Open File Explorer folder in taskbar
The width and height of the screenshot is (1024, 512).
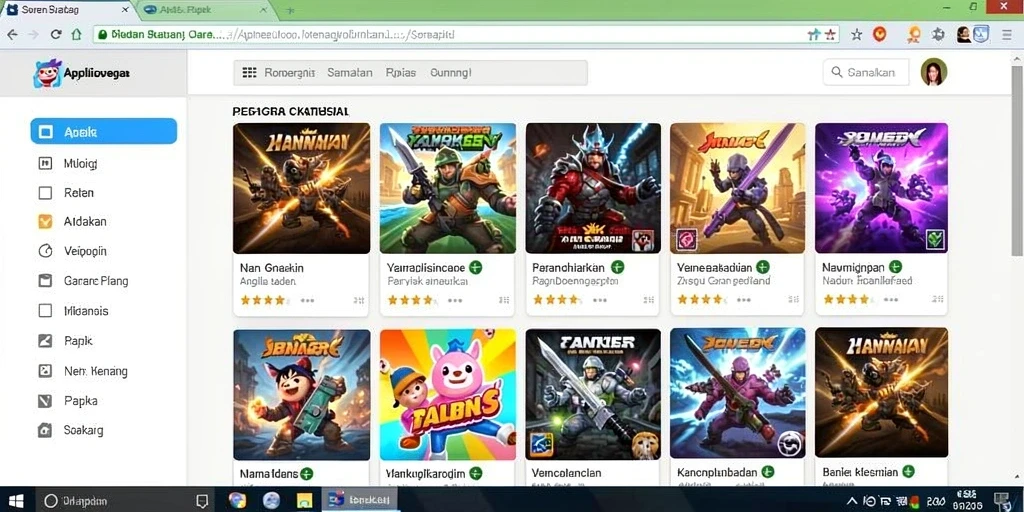[305, 501]
